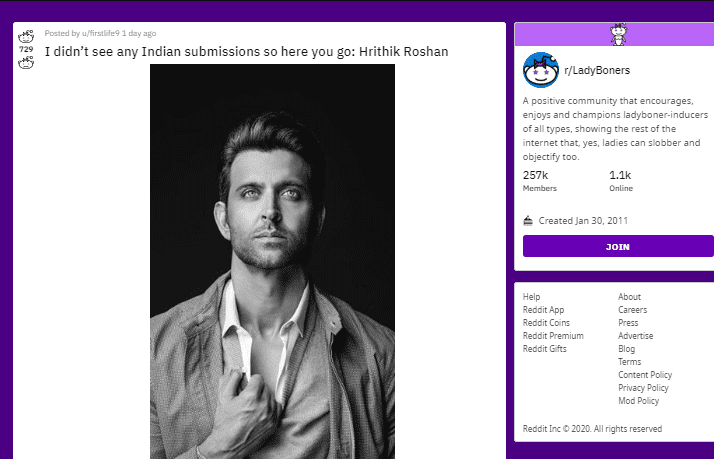Image resolution: width=714 pixels, height=459 pixels.
Task: Open the Help footer link
Action: point(531,297)
